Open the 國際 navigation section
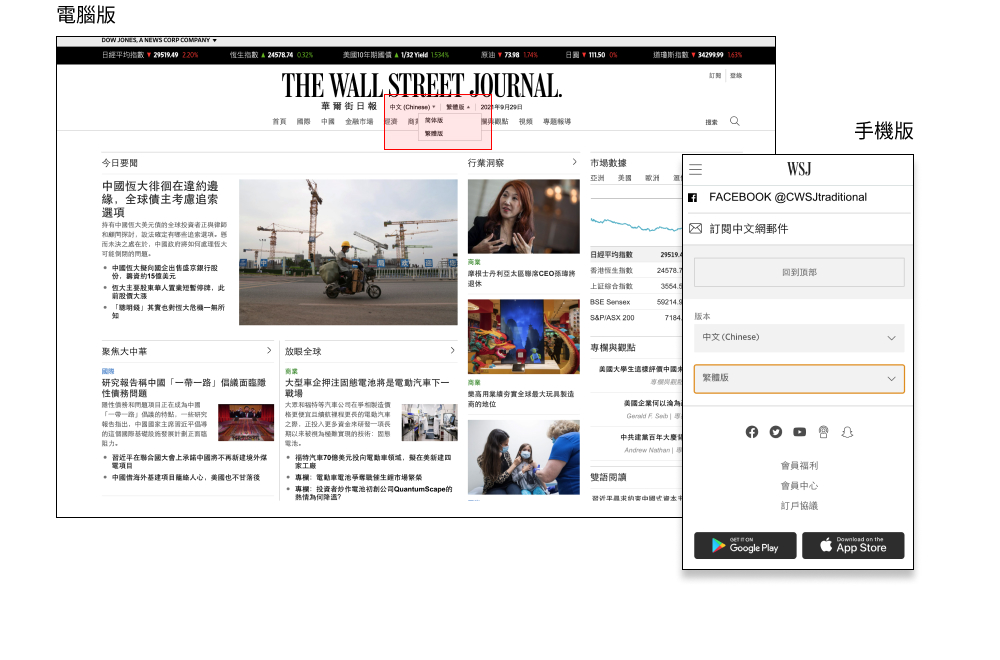 (x=304, y=122)
